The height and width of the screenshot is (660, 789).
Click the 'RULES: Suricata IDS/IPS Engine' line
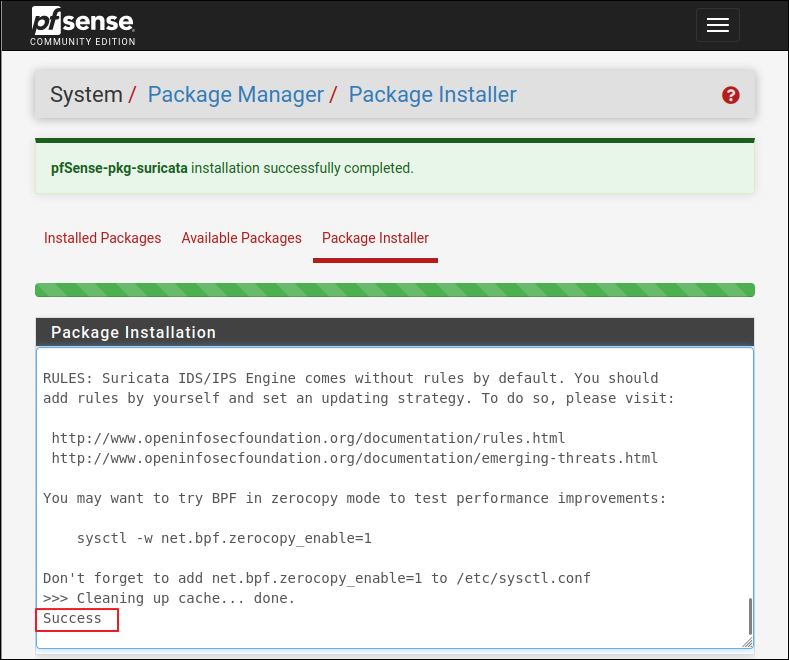tap(351, 378)
